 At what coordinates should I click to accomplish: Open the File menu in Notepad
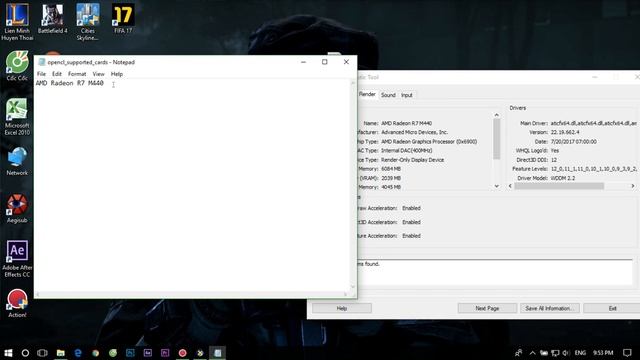(41, 74)
